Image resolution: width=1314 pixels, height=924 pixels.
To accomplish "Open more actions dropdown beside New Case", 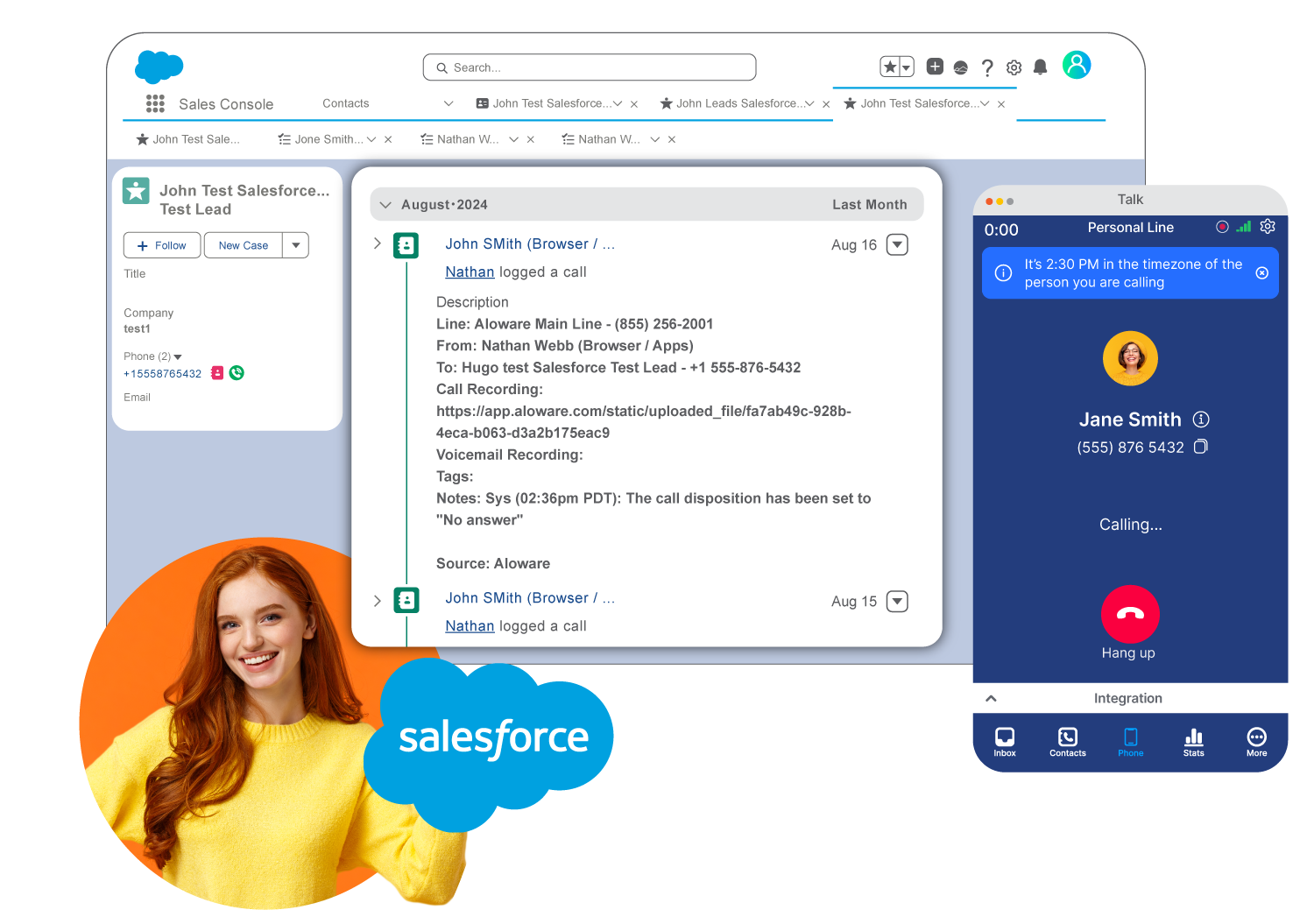I will point(296,245).
